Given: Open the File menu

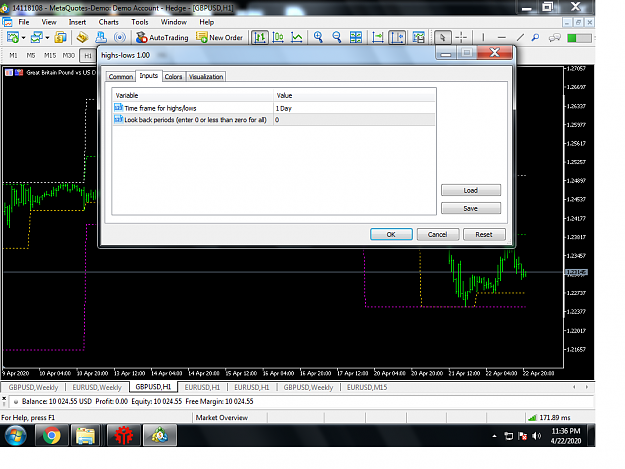Looking at the screenshot, I should [24, 22].
